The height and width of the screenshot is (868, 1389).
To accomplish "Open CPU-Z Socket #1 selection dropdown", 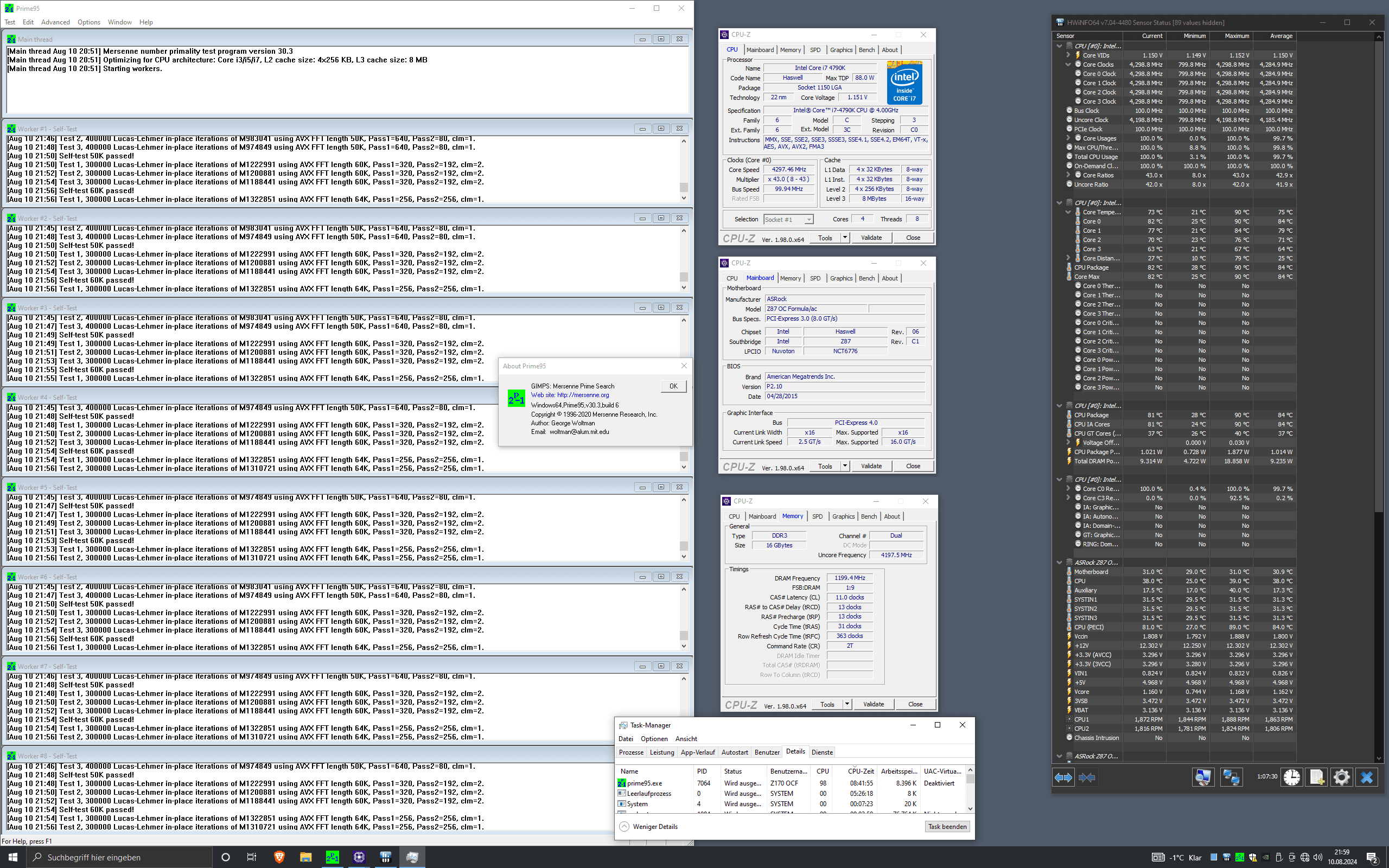I will 809,219.
